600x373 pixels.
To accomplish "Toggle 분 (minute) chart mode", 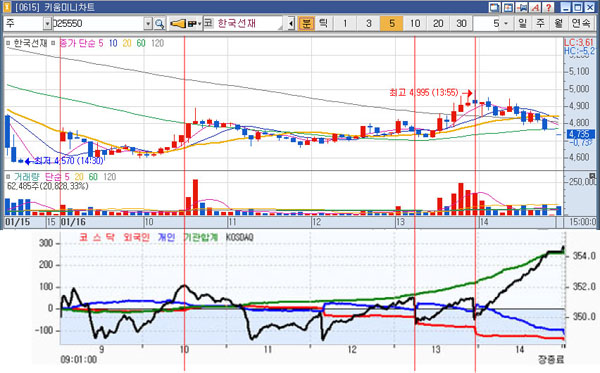I will (306, 23).
